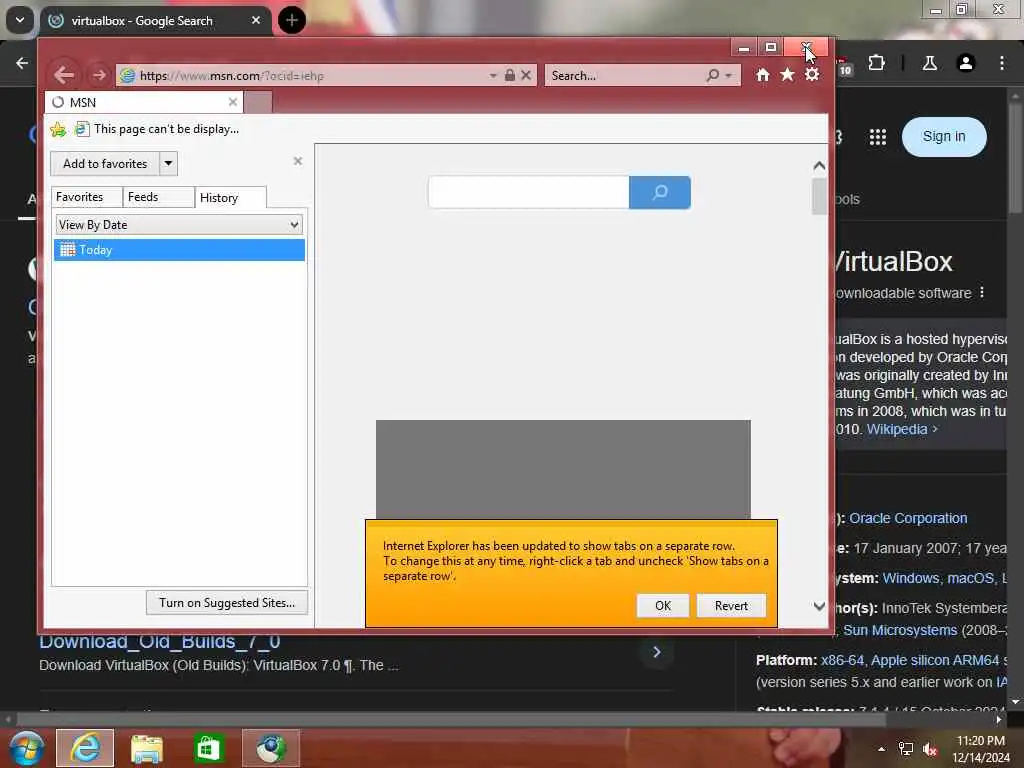The width and height of the screenshot is (1024, 768).
Task: Click the muted volume tray icon
Action: [x=930, y=749]
